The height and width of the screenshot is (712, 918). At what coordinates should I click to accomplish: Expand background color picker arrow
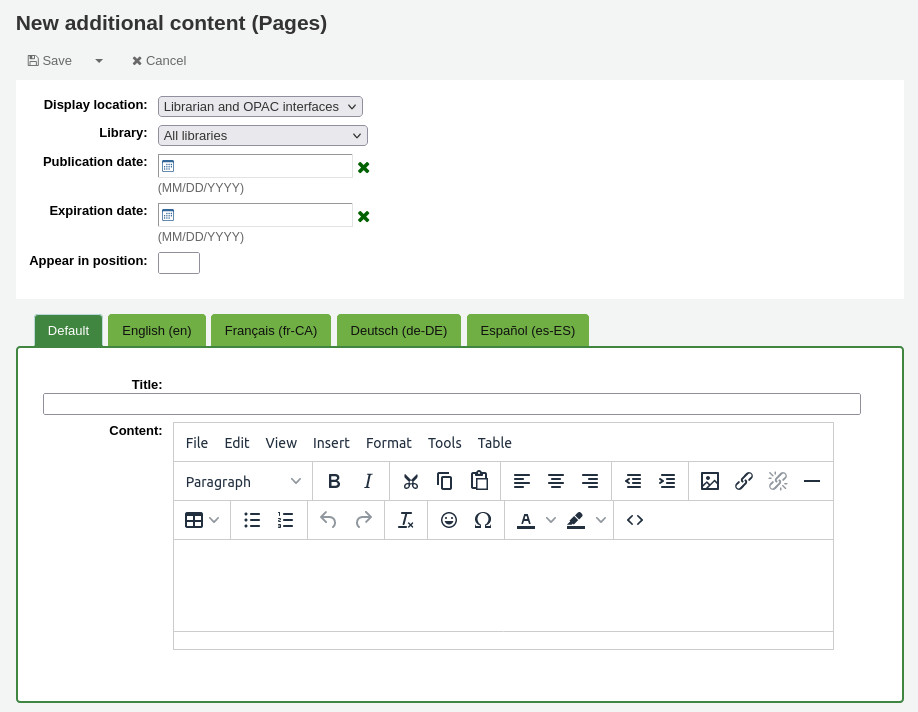click(x=601, y=520)
